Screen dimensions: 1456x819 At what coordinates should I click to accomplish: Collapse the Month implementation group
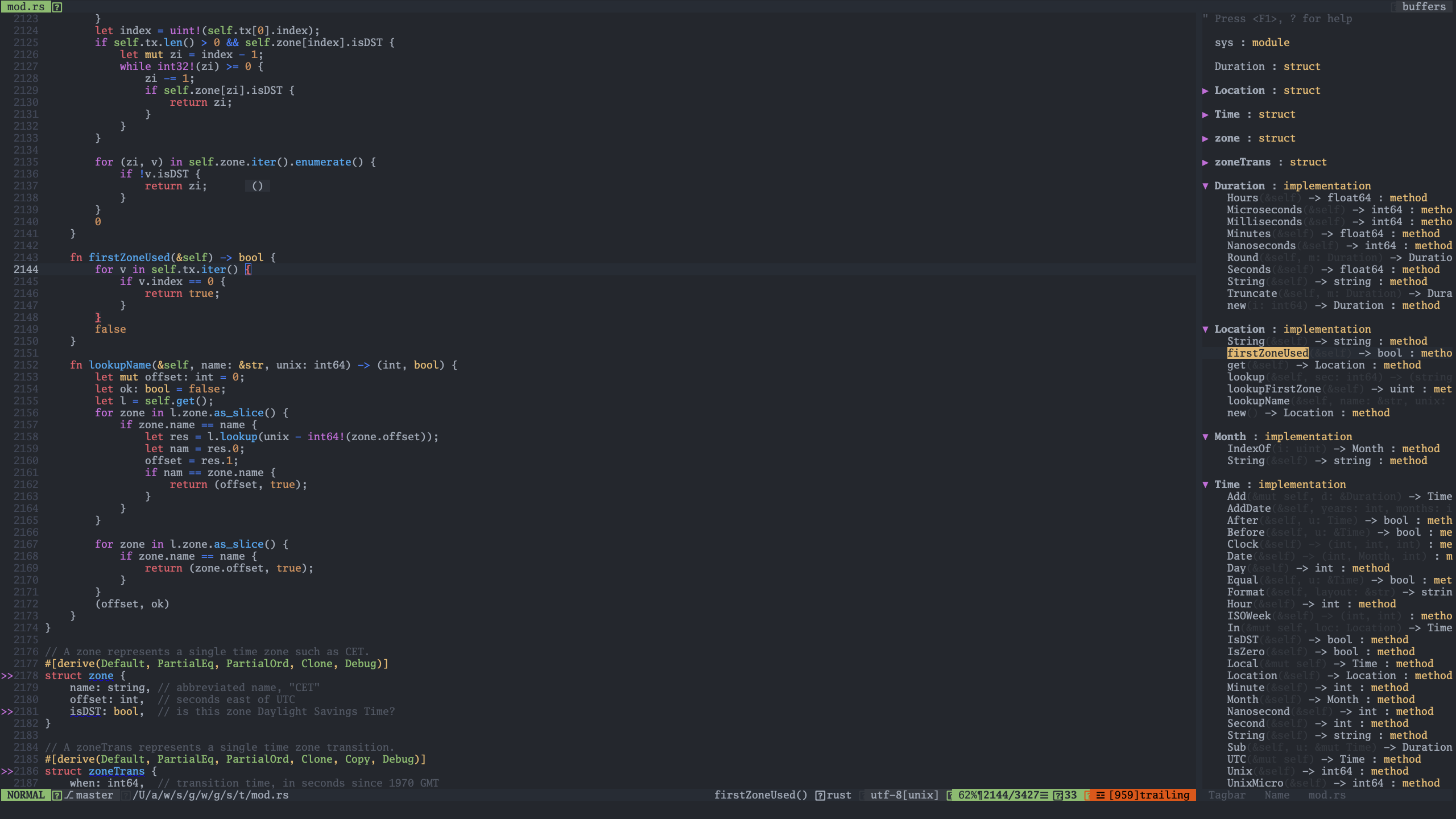pos(1205,437)
